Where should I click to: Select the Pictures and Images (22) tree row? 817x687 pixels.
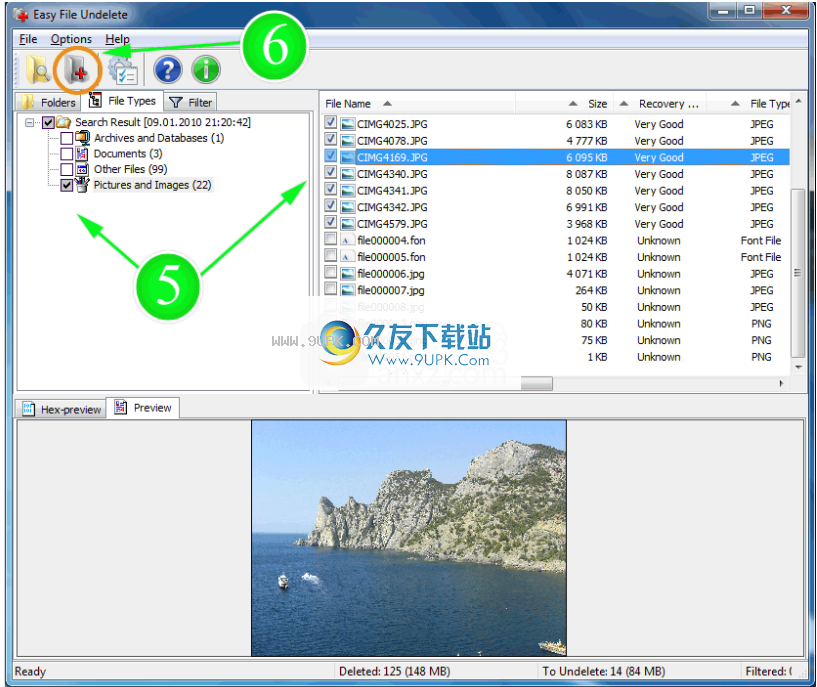[152, 185]
